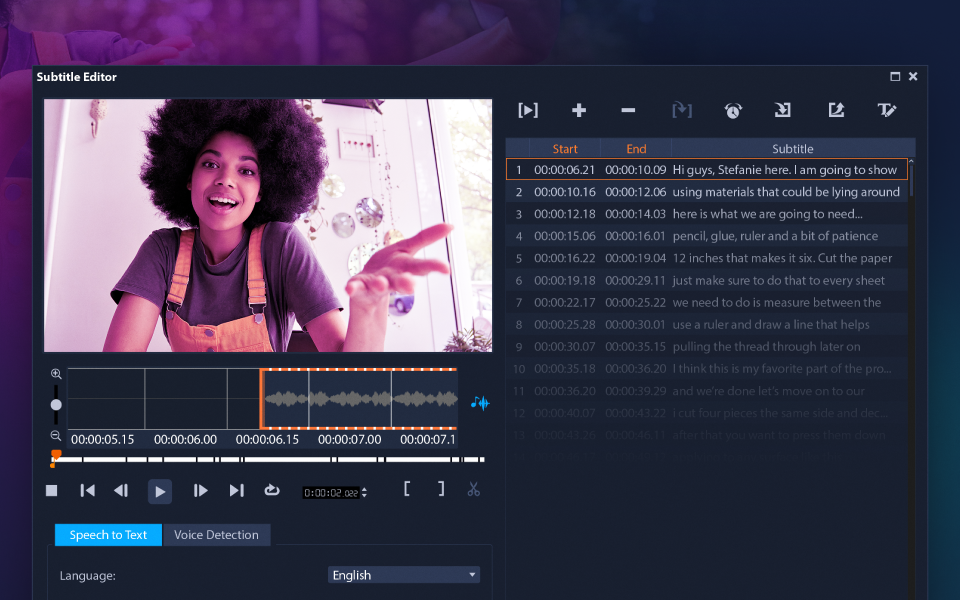The height and width of the screenshot is (600, 960).
Task: Open the text options icon
Action: (x=887, y=110)
